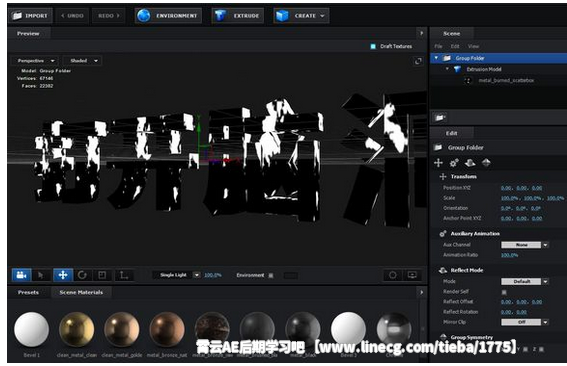
Task: Open the Auxiliary Animation gear shortcut icon
Action: pyautogui.click(x=454, y=163)
